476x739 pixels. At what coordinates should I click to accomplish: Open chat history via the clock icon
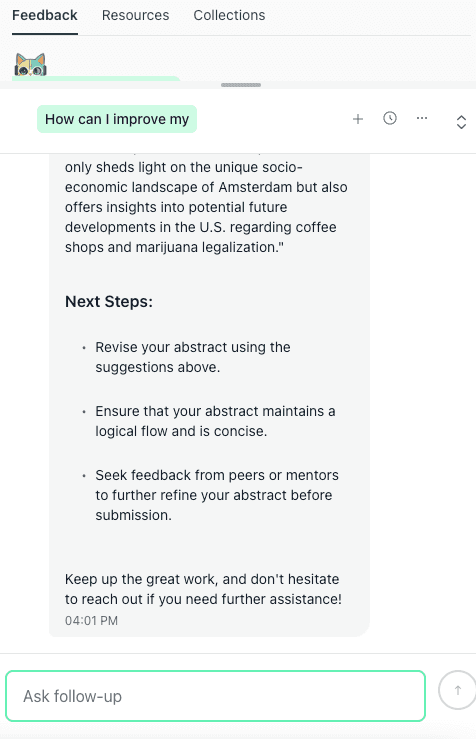click(390, 118)
